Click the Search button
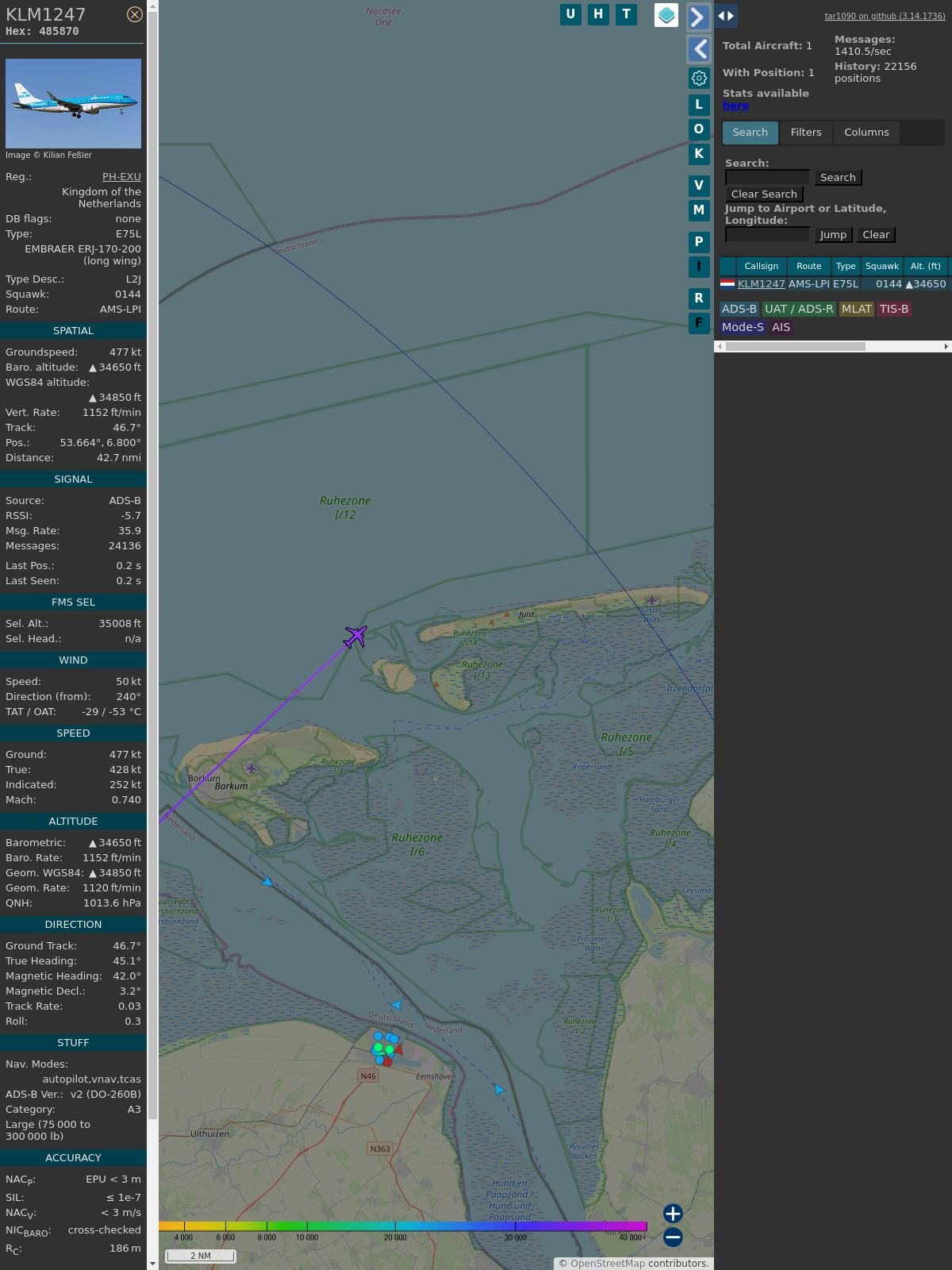The image size is (952, 1270). (x=838, y=178)
